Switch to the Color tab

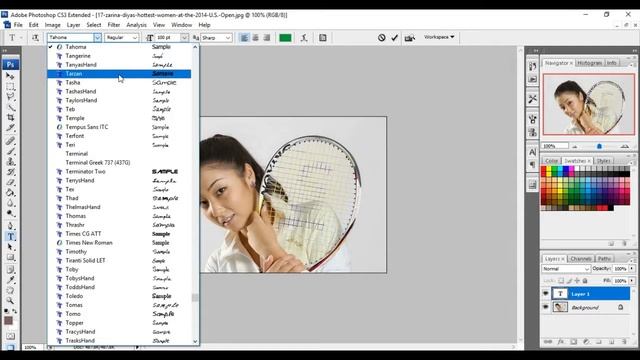tap(551, 161)
